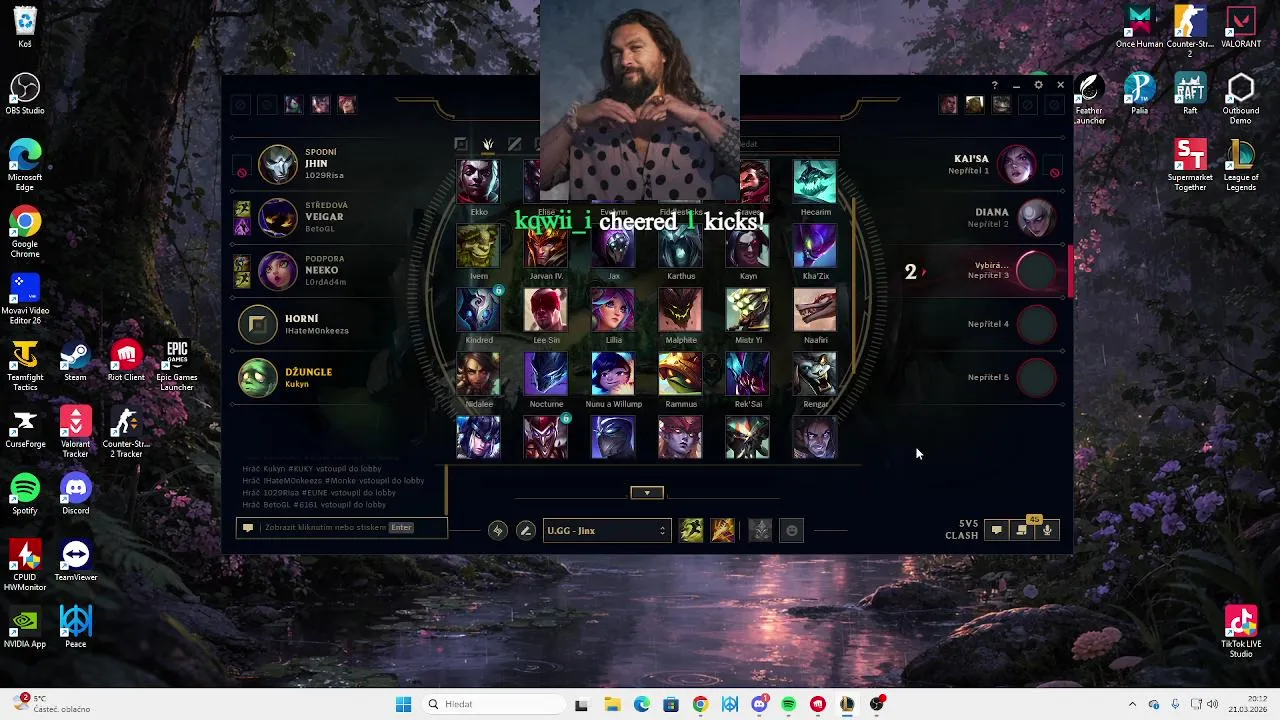
Task: Click enemy Kai'Sa portrait
Action: pos(1017,164)
